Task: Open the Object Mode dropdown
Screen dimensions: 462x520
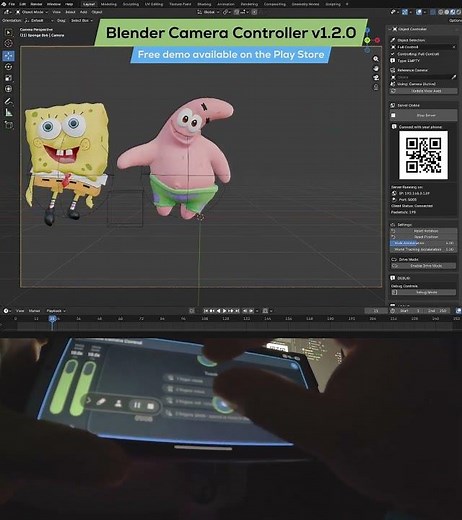Action: tap(32, 12)
